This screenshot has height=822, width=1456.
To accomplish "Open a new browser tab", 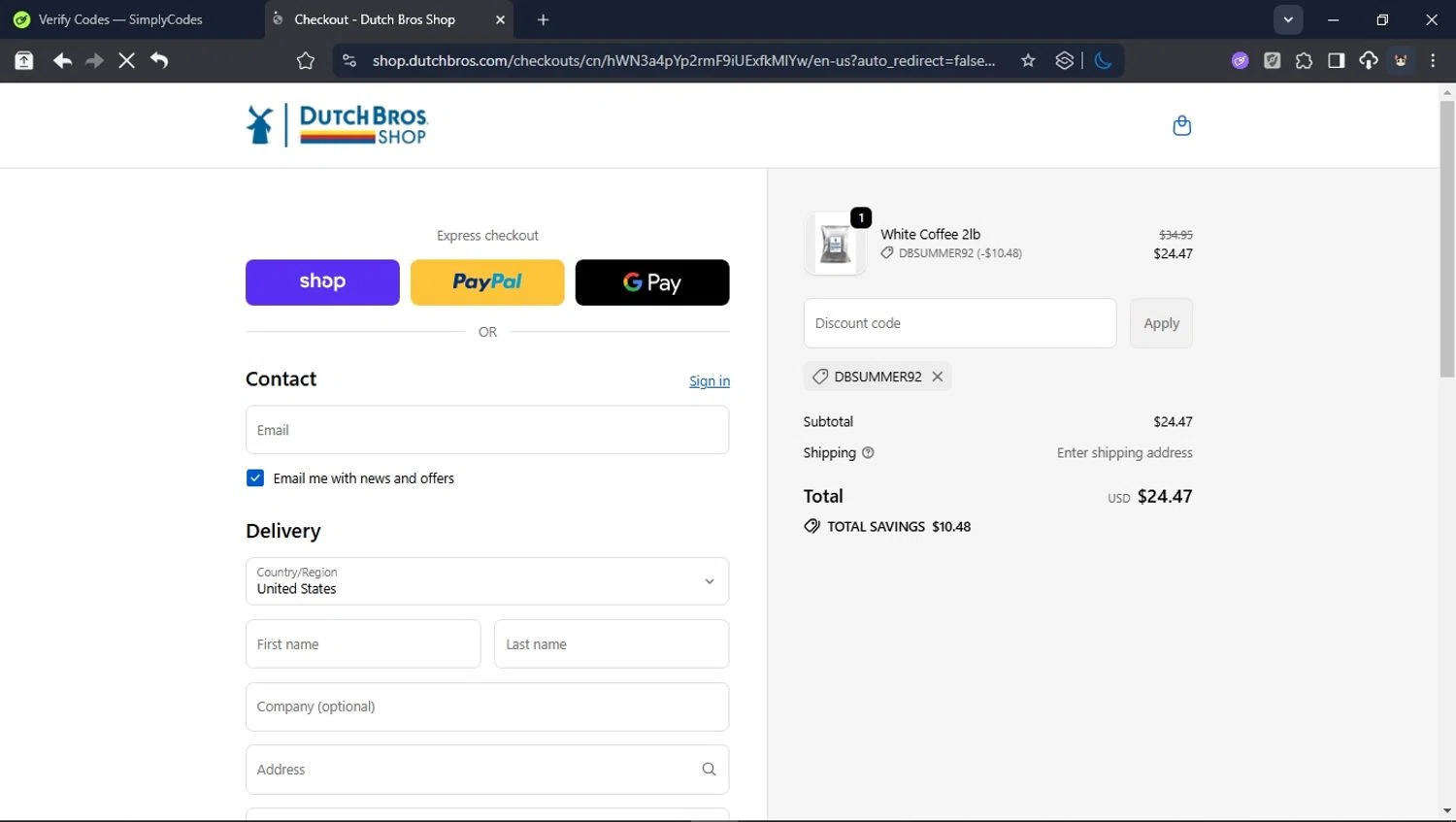I will click(x=543, y=19).
